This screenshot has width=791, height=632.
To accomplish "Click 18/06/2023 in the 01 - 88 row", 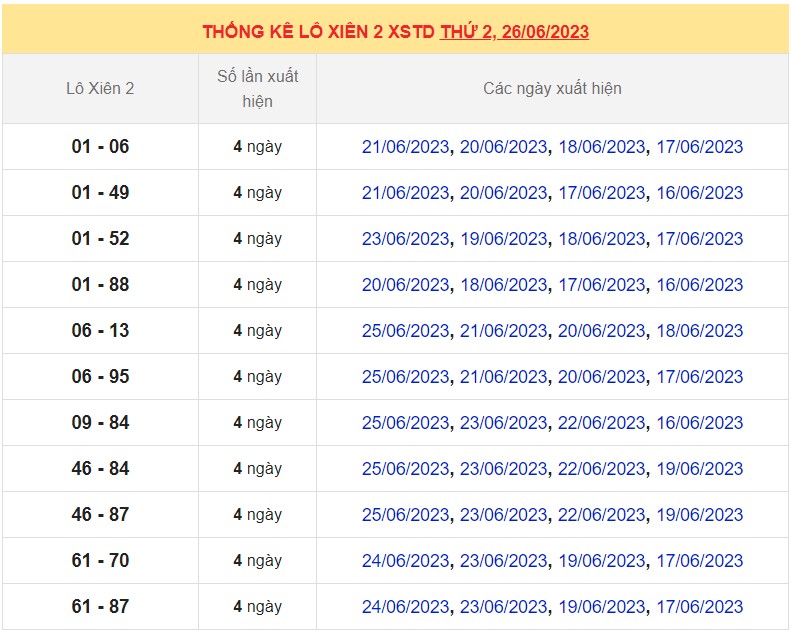I will pos(503,285).
